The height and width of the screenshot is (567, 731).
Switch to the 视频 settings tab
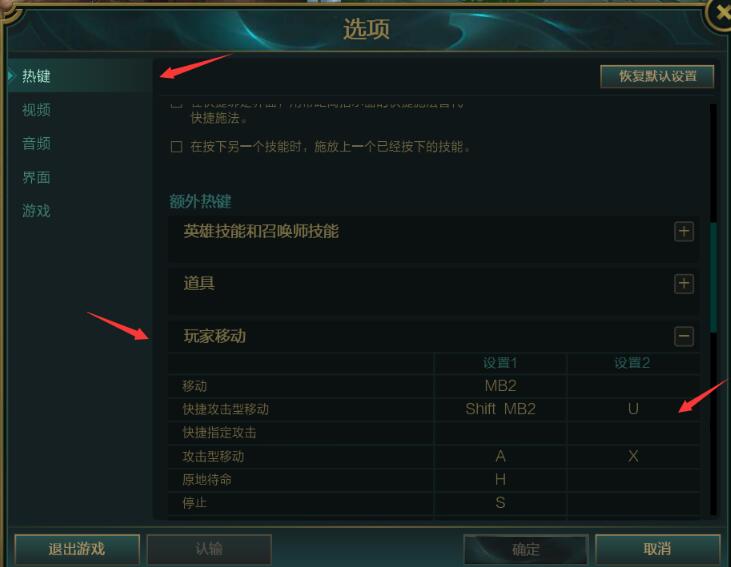(36, 110)
